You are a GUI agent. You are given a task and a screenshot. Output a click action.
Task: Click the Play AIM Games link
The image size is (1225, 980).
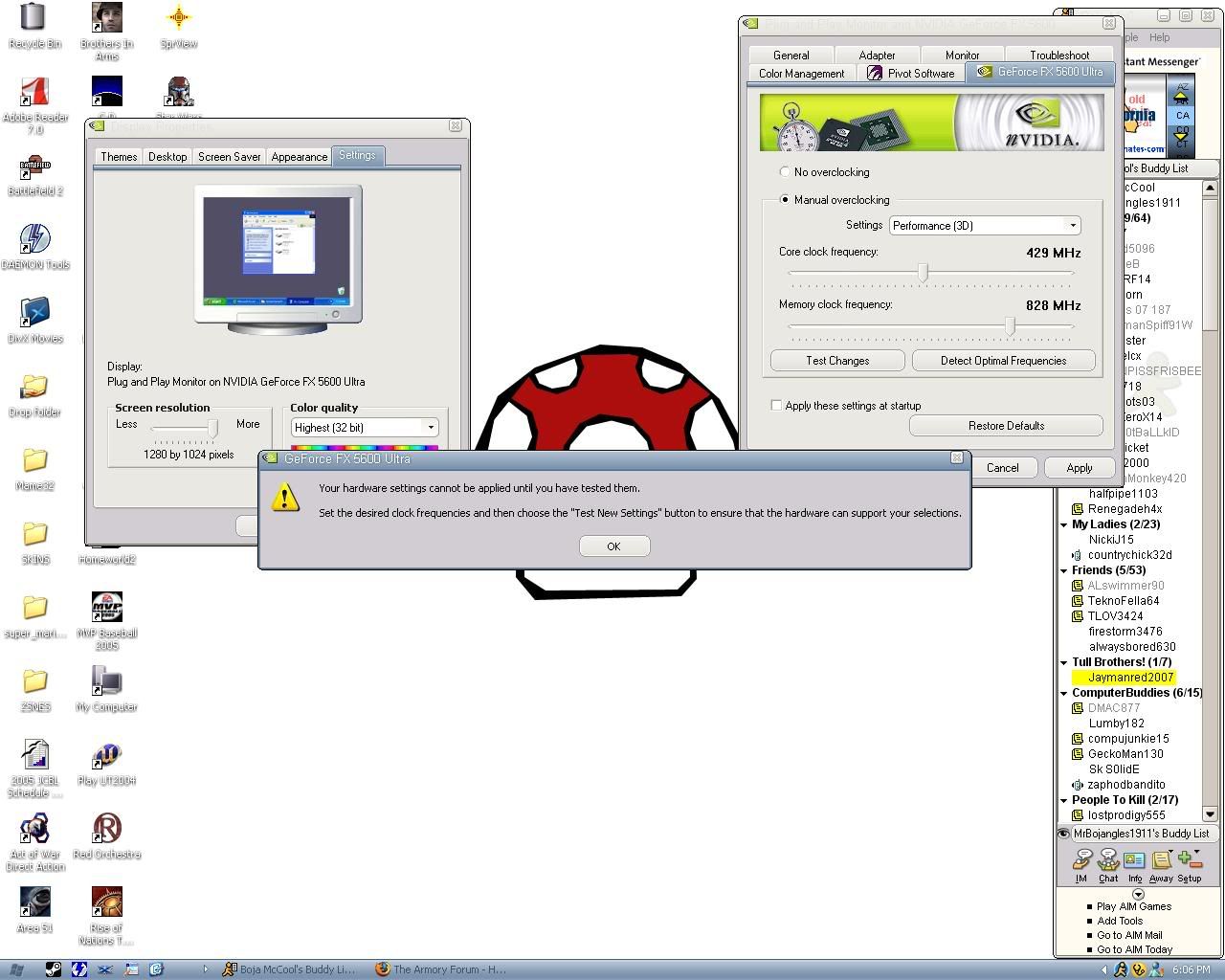pos(1134,906)
